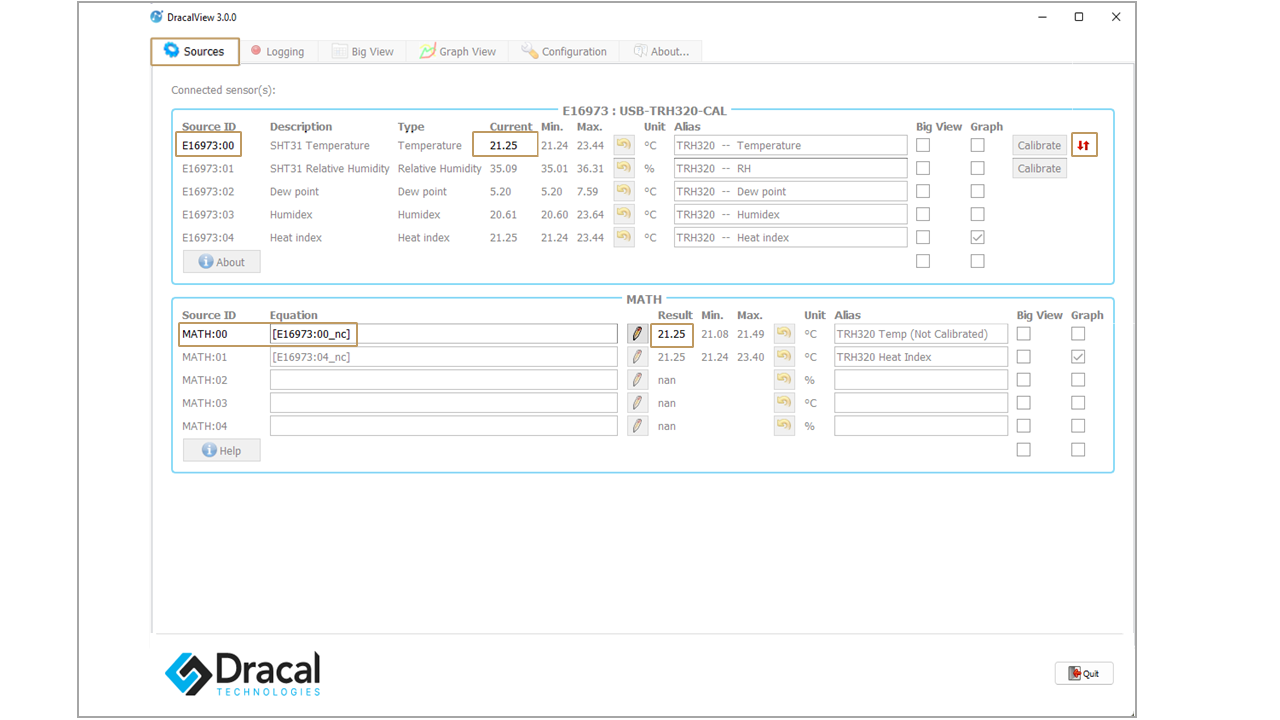Edit equation pencil icon for MATH:01

(637, 357)
